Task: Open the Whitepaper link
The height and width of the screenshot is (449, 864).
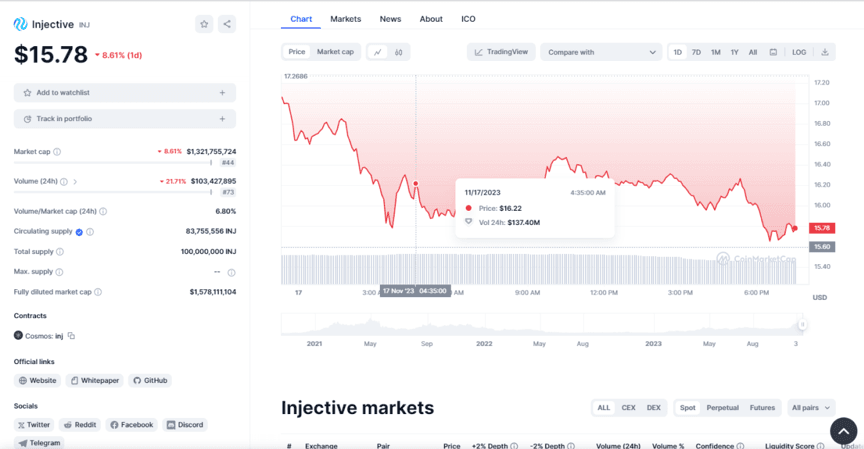Action: click(x=94, y=381)
